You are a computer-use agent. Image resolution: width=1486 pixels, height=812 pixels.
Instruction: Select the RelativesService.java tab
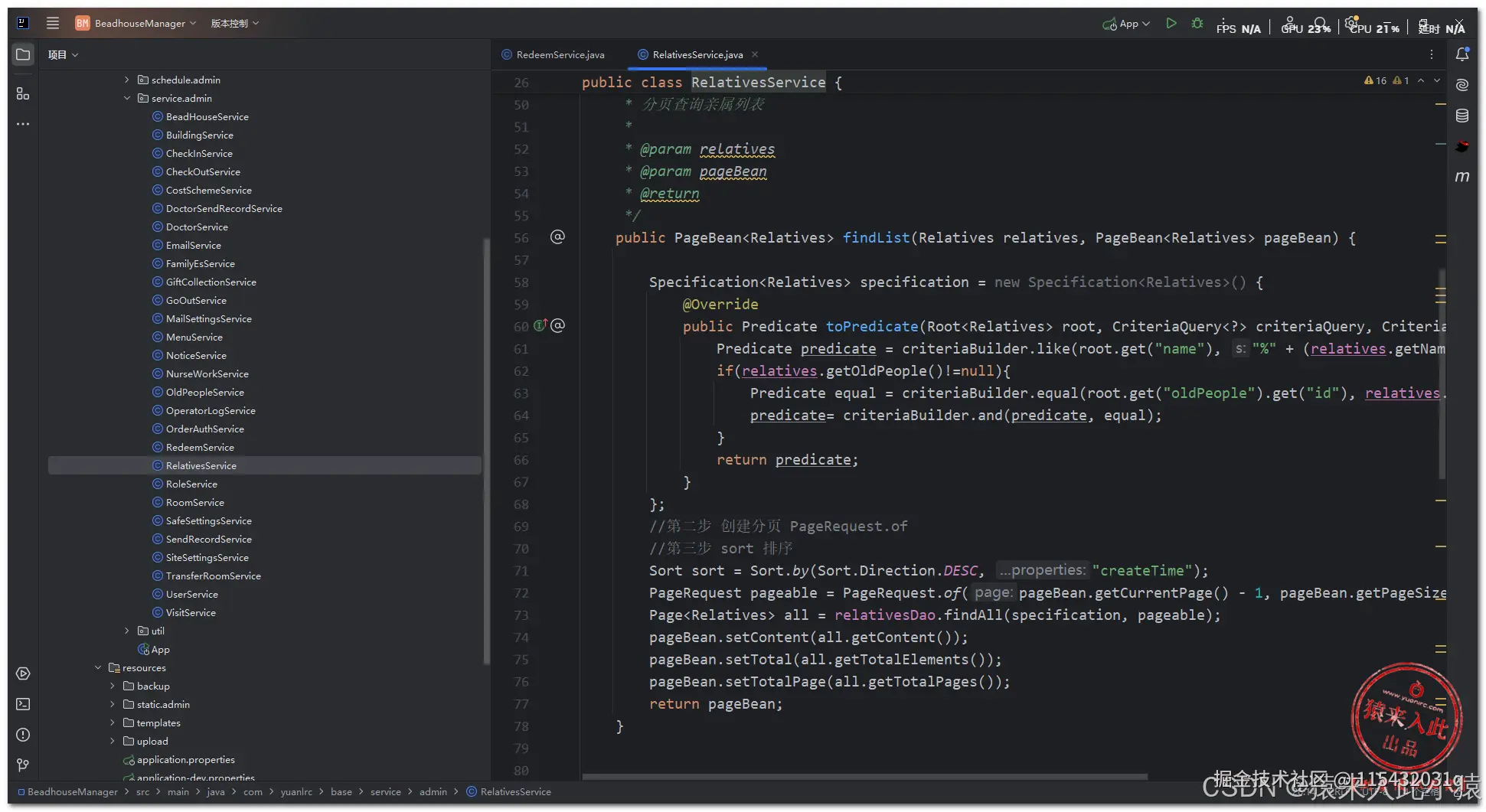pos(697,54)
